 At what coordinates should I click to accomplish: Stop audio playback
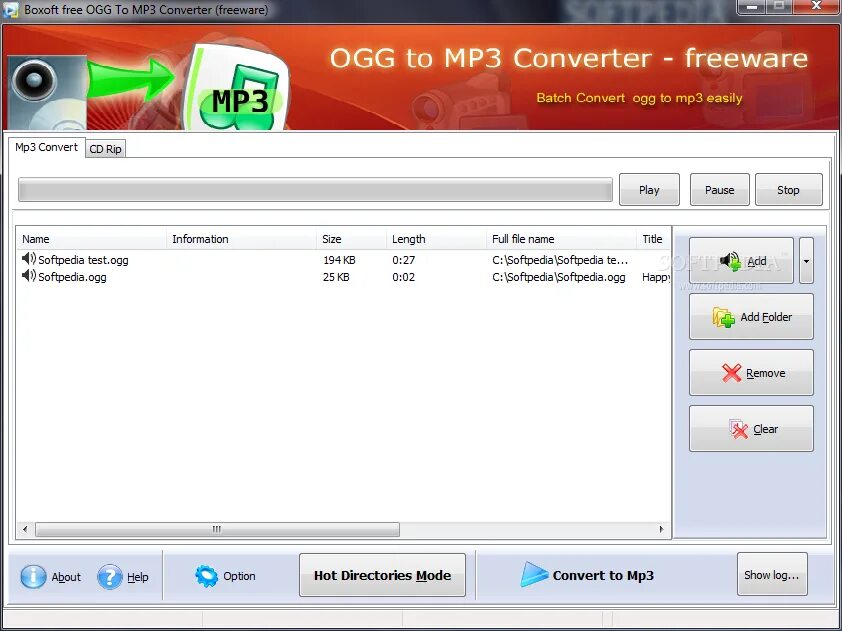click(x=788, y=190)
